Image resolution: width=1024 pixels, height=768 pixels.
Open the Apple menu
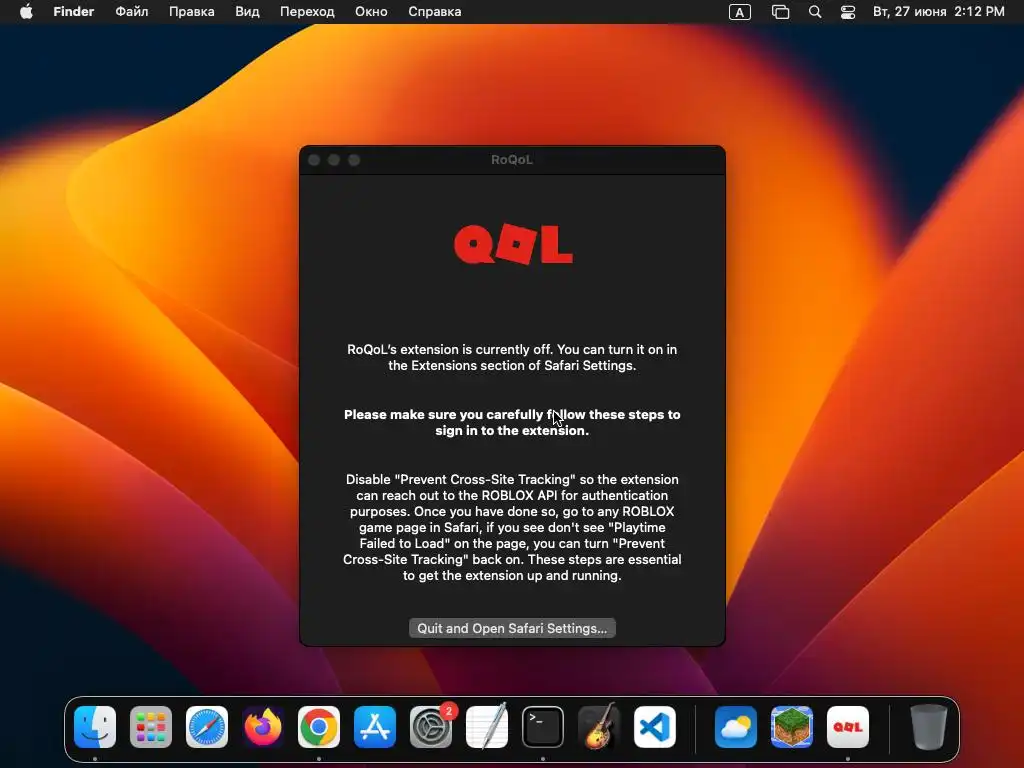click(26, 12)
